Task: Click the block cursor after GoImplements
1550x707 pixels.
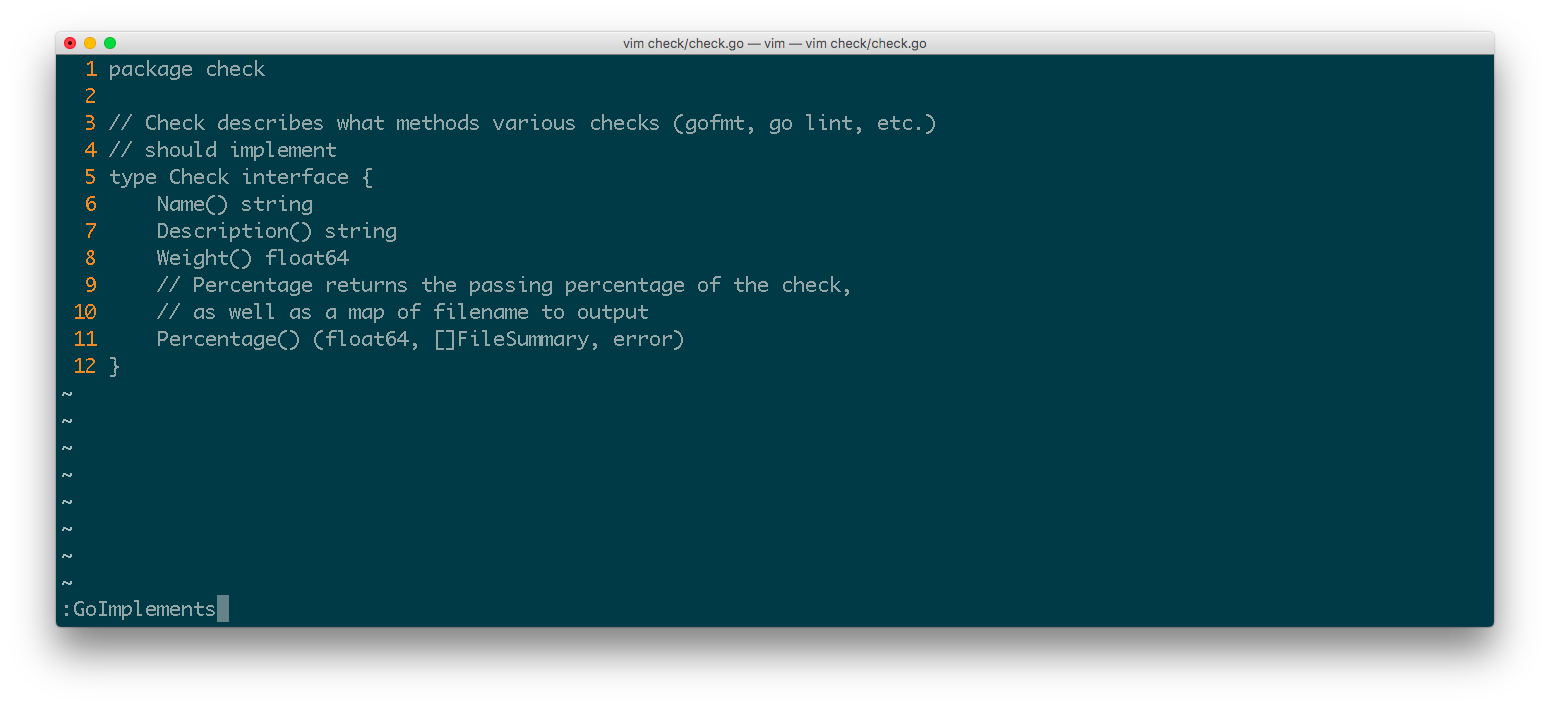Action: (223, 609)
